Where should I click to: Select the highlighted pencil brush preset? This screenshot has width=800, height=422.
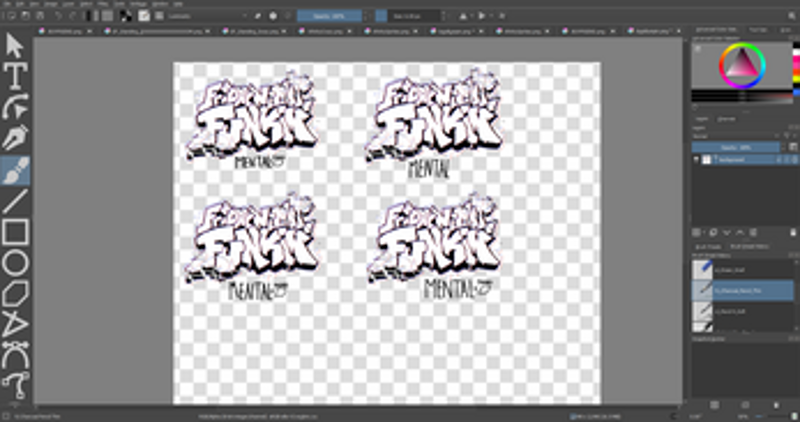coord(742,290)
